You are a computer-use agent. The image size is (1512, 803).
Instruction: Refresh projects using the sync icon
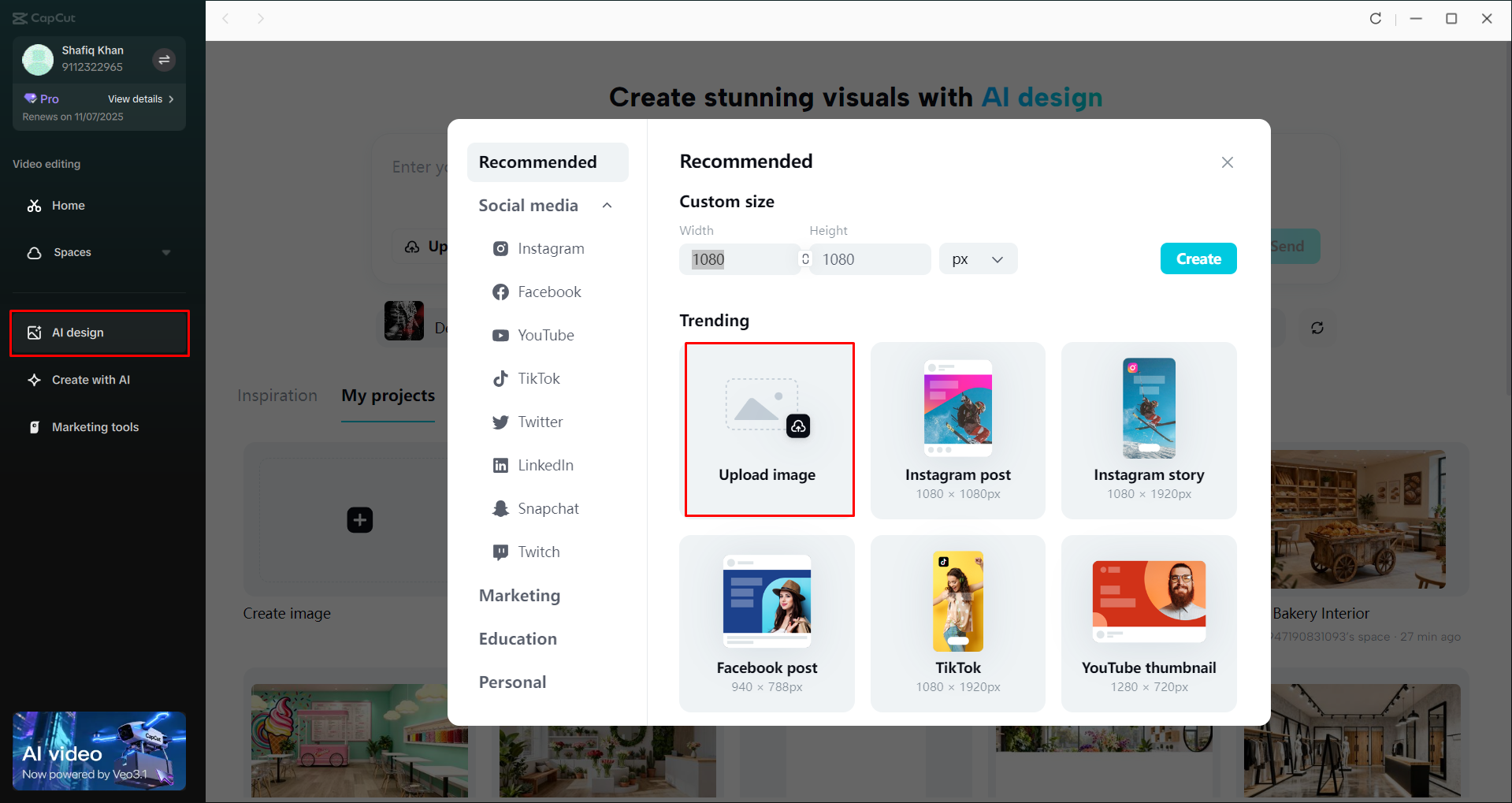pos(1317,328)
